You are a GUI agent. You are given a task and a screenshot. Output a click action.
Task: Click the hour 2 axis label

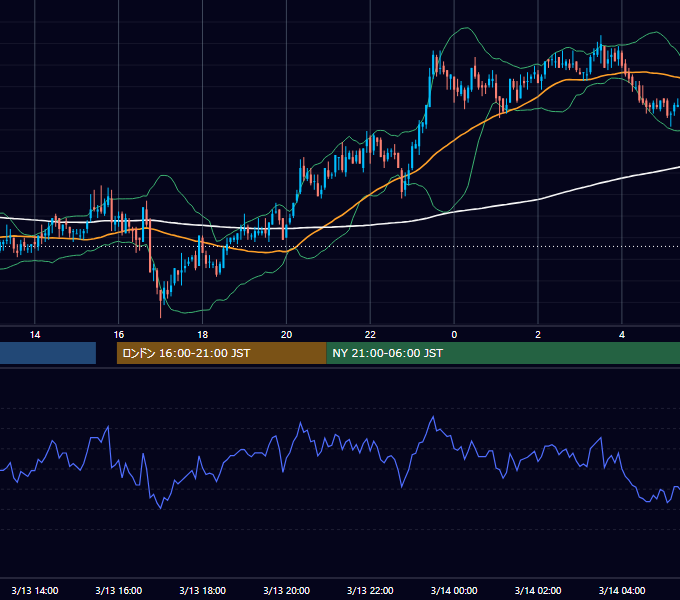538,335
